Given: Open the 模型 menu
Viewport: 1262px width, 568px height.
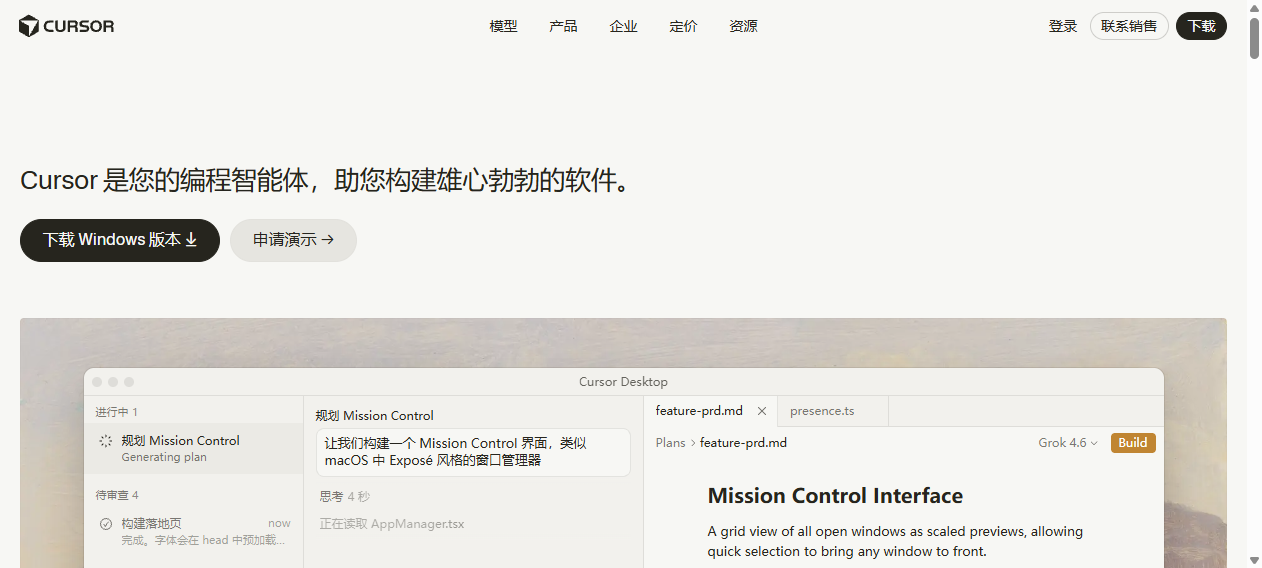Looking at the screenshot, I should coord(504,26).
